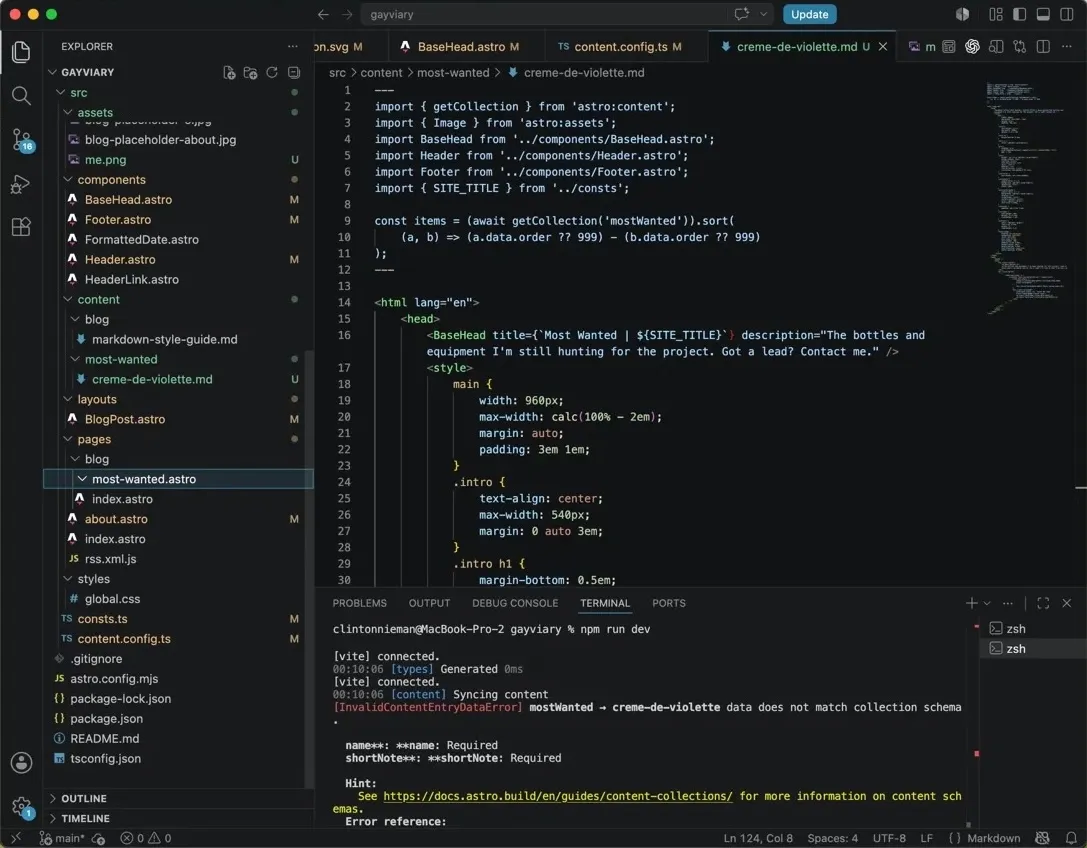Screen dimensions: 1087x848
Task: Click the editor minimap preview
Action: click(x=1026, y=198)
